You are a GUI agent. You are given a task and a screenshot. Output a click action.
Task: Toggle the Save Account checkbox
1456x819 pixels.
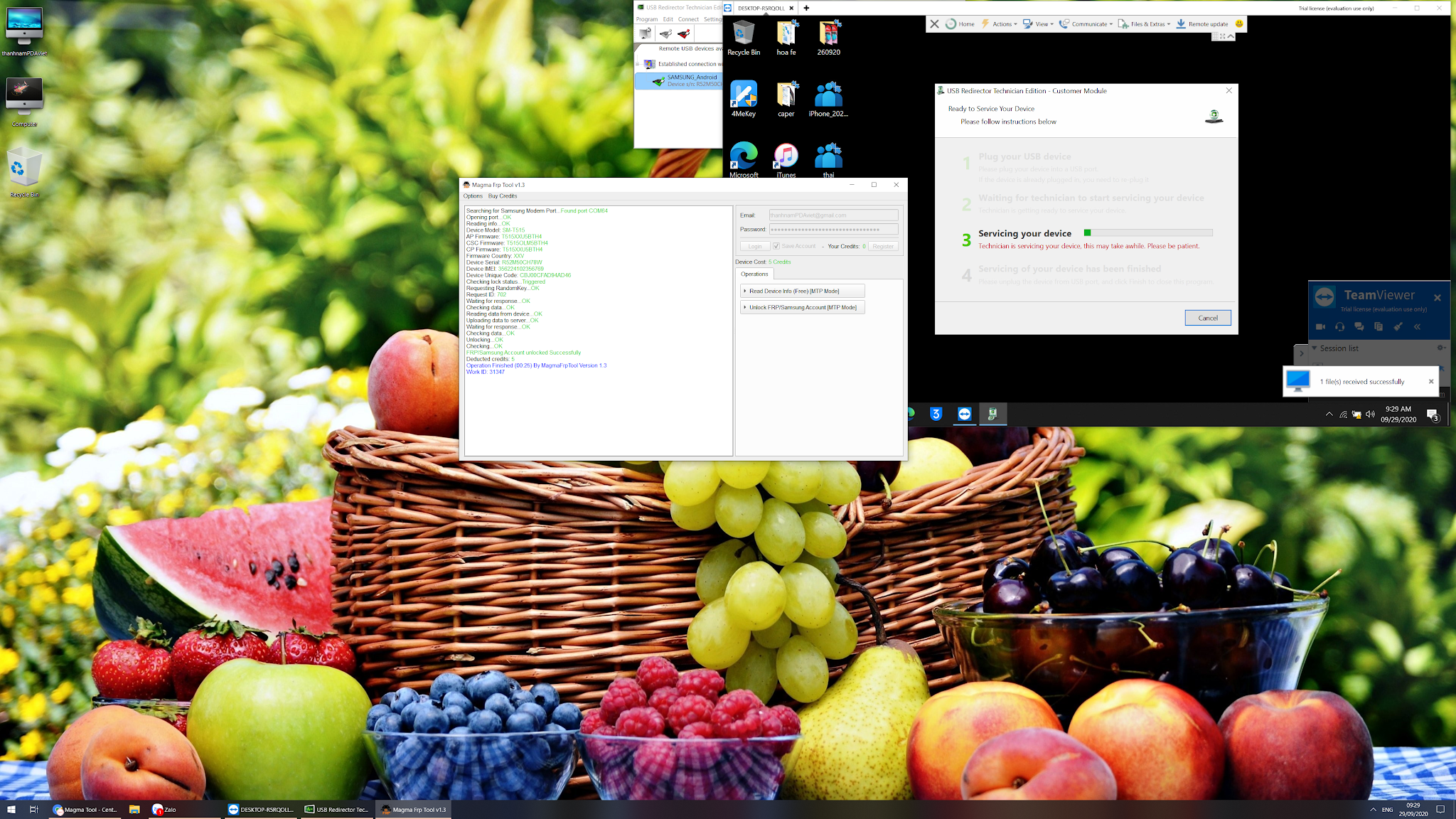coord(776,246)
